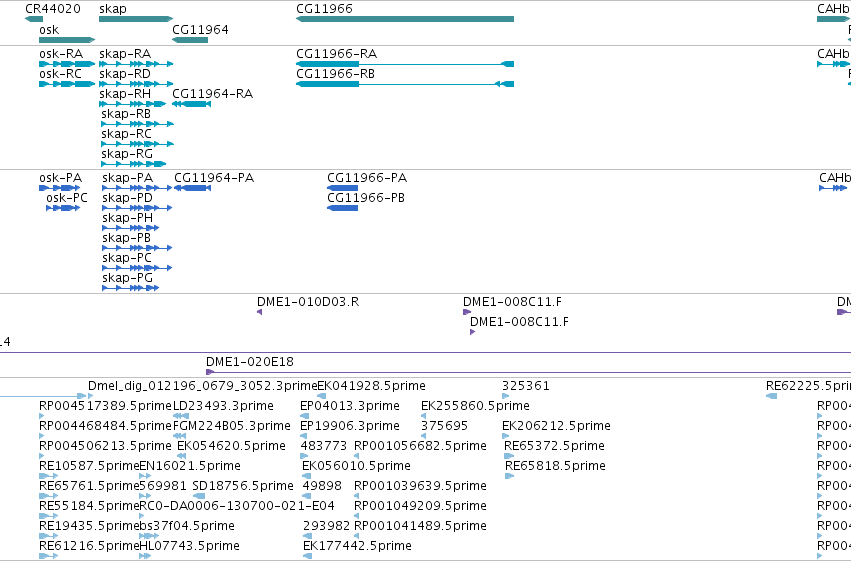Select the RP001056682.5prime label
The height and width of the screenshot is (561, 851).
(x=420, y=446)
